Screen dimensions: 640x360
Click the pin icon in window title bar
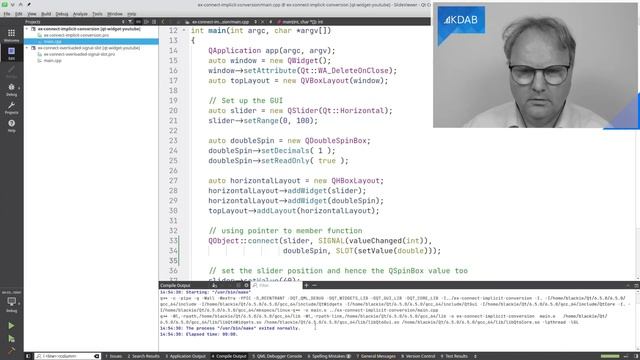pos(29,4)
